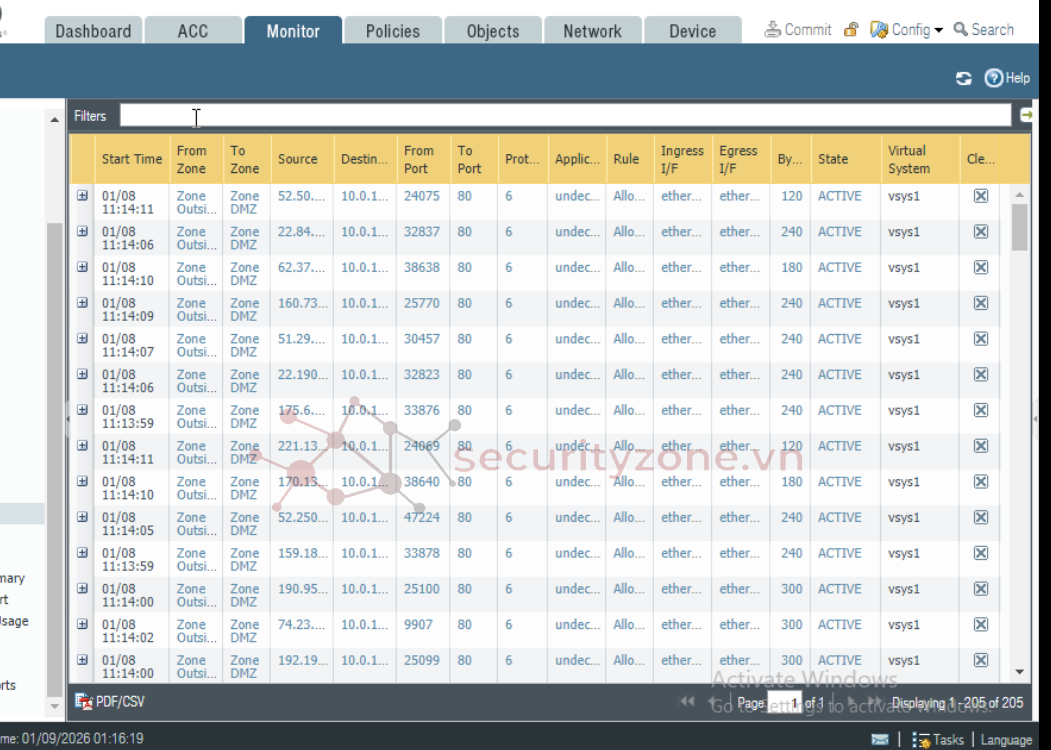This screenshot has height=750, width=1051.
Task: Open the Dashboard tab
Action: [x=93, y=31]
